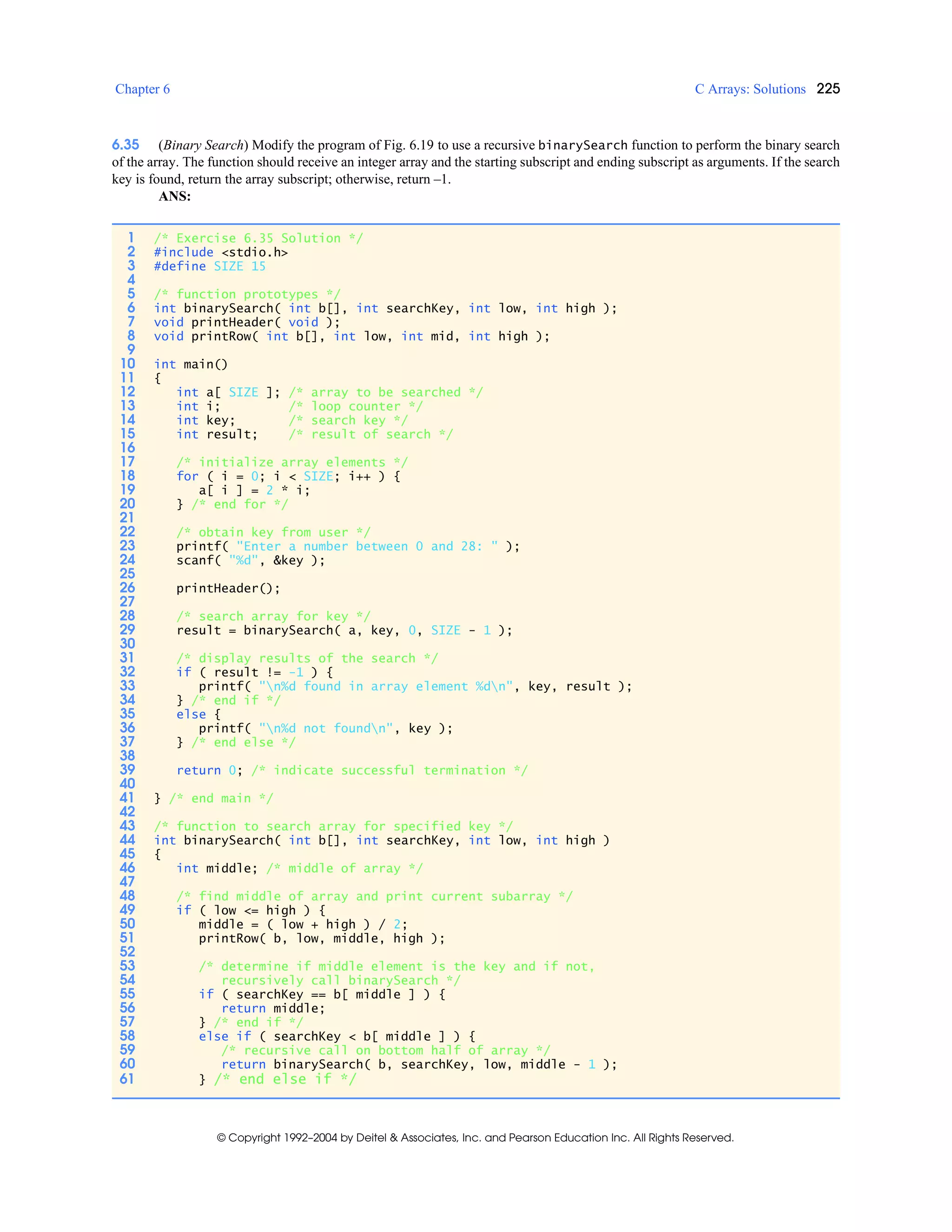Click the 'void printHeader( void );' prototype
This screenshot has width=952, height=1232.
pyautogui.click(x=247, y=322)
